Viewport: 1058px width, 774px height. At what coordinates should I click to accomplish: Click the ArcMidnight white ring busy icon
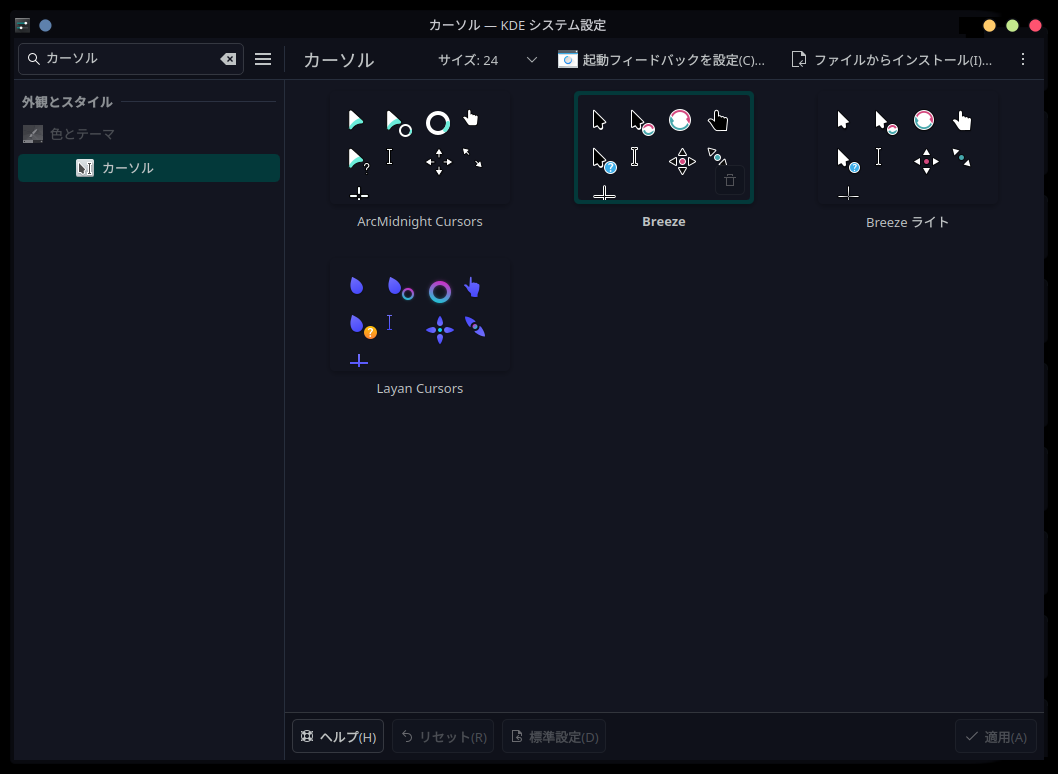438,123
